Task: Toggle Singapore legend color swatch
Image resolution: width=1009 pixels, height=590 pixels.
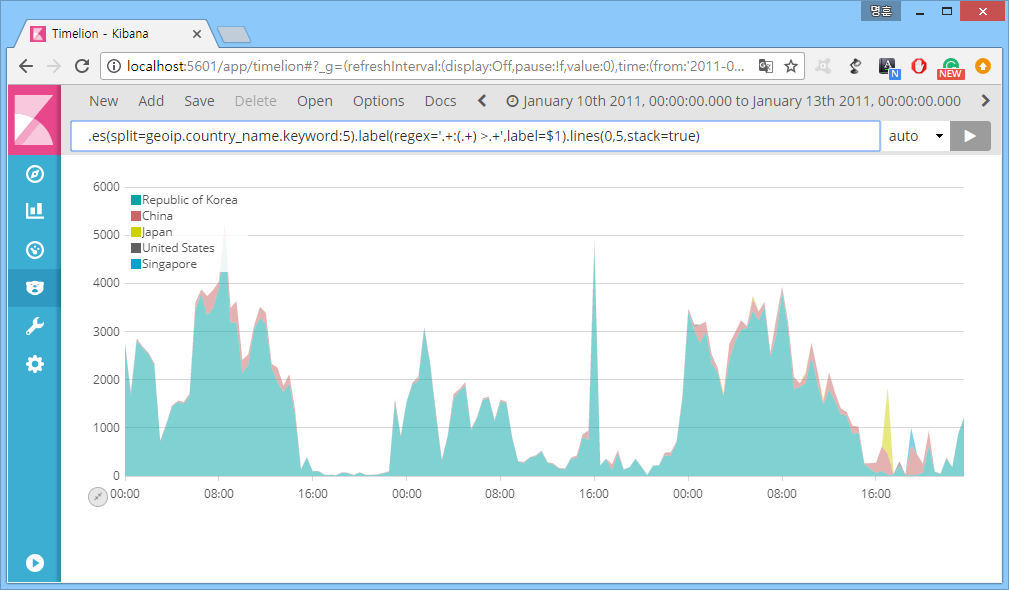Action: pyautogui.click(x=136, y=264)
